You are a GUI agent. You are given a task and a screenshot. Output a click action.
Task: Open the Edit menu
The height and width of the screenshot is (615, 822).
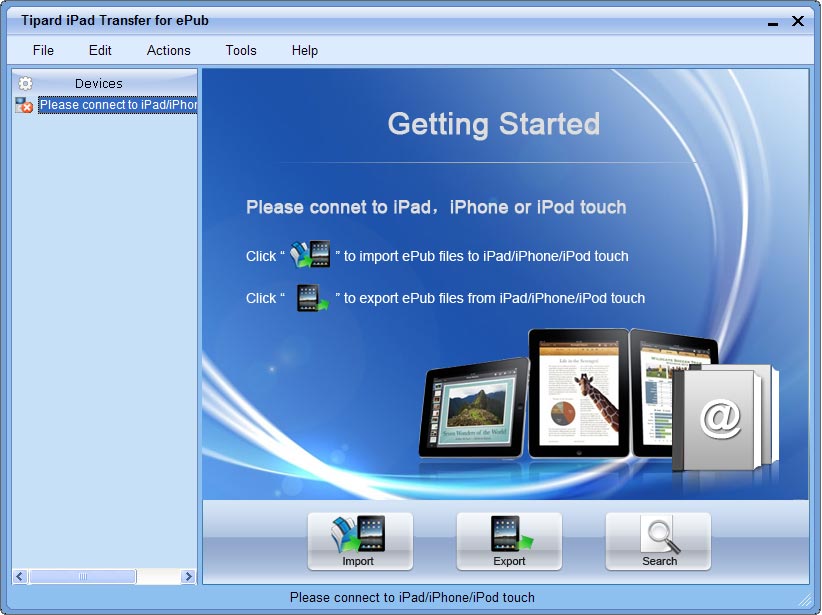pos(100,50)
